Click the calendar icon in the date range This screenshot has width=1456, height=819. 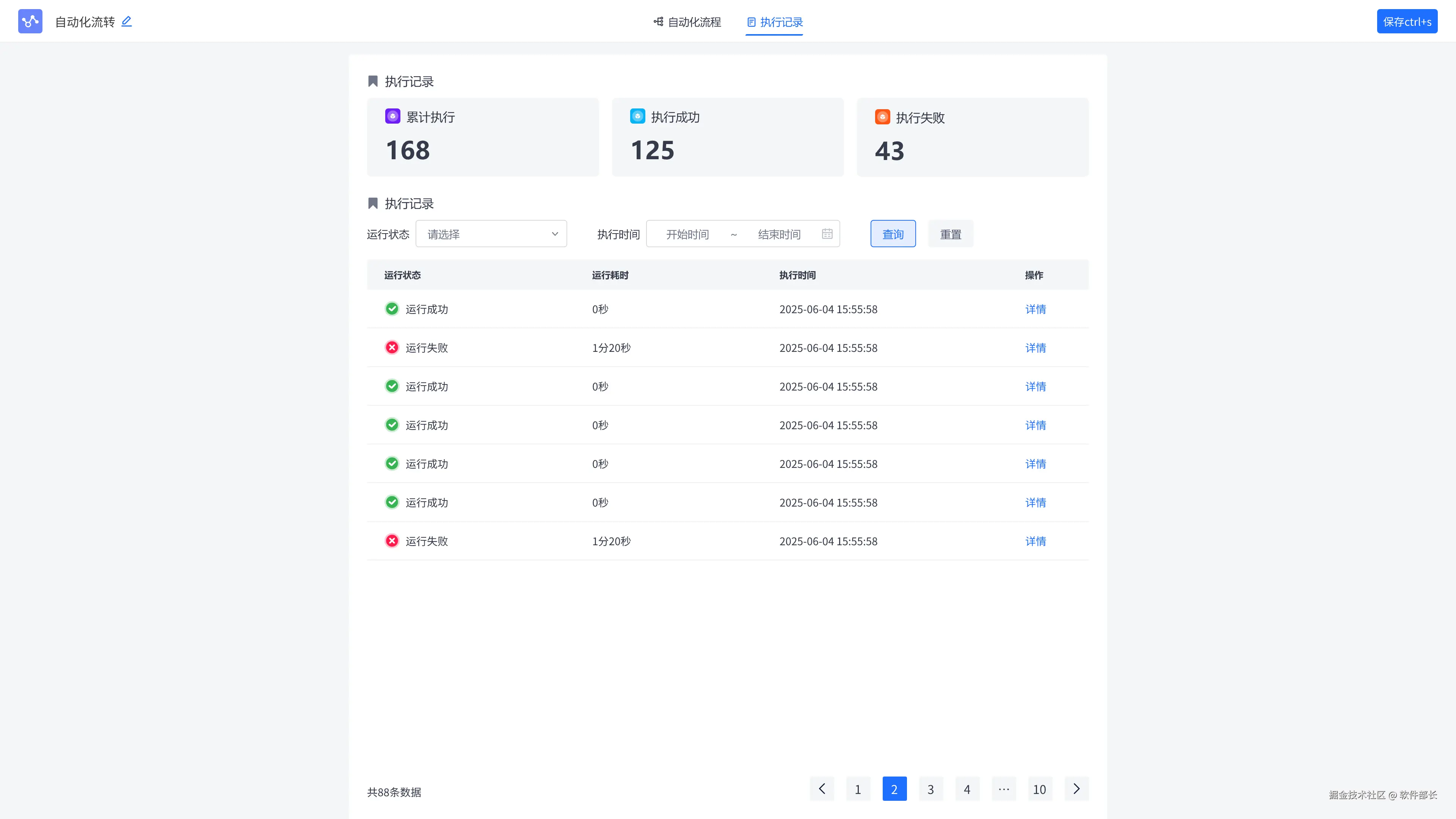click(x=827, y=234)
